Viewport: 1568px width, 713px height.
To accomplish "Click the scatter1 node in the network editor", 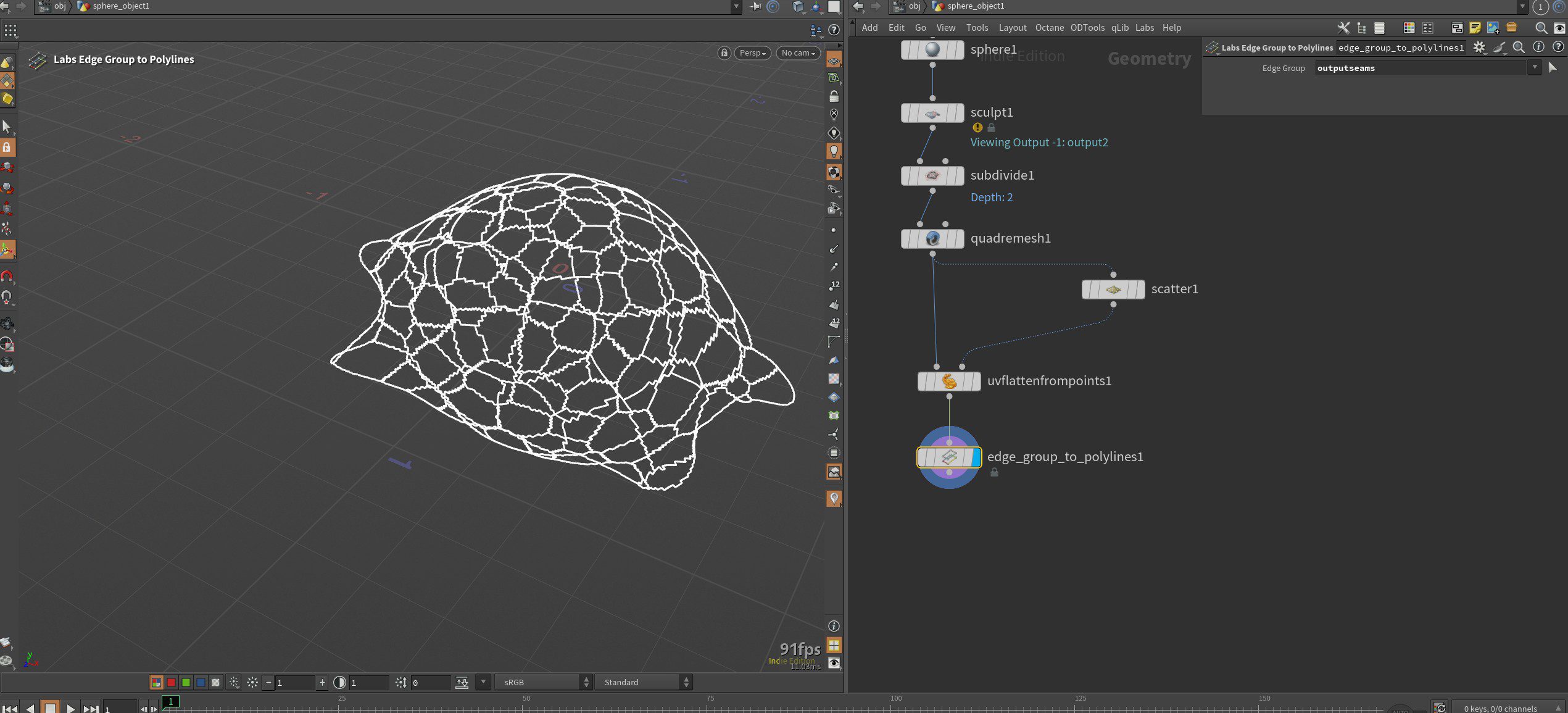I will click(1113, 288).
